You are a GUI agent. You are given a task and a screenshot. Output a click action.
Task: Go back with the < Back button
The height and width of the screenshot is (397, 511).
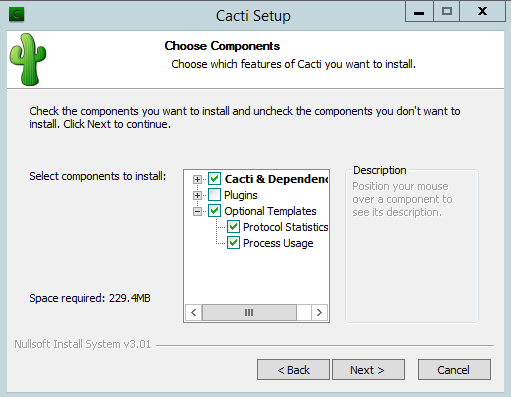click(x=293, y=370)
